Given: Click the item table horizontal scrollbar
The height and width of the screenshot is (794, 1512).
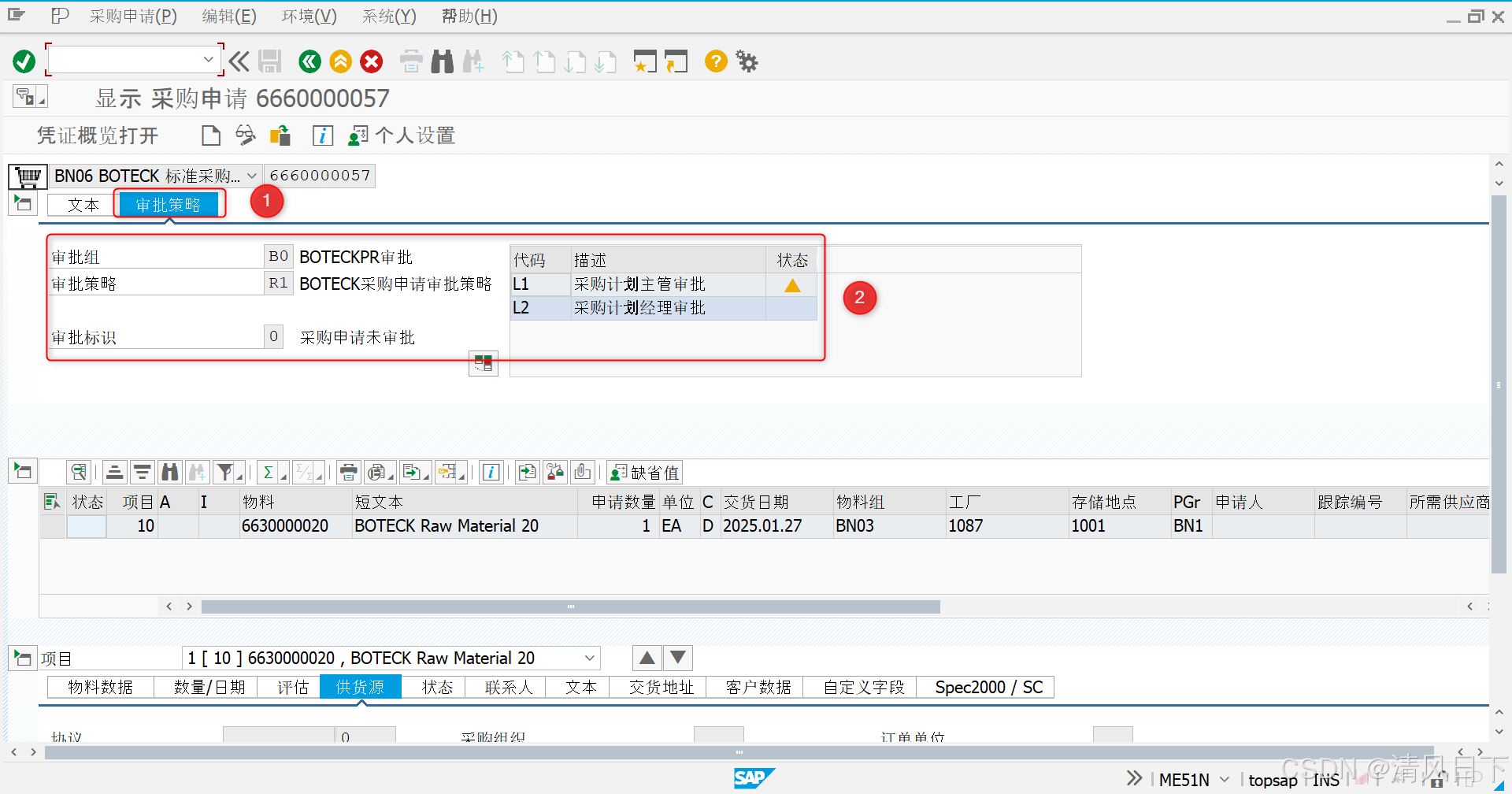Looking at the screenshot, I should (570, 607).
